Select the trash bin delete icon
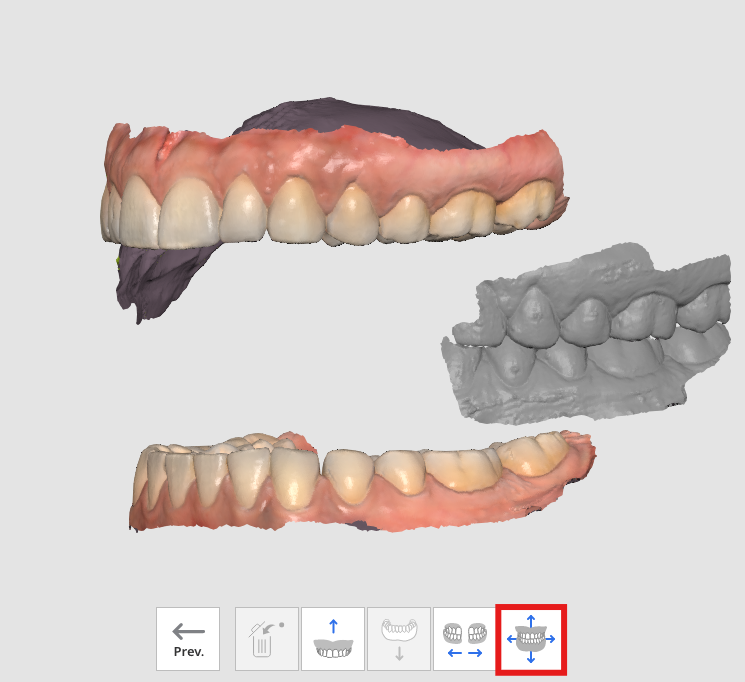The height and width of the screenshot is (682, 745). point(267,638)
